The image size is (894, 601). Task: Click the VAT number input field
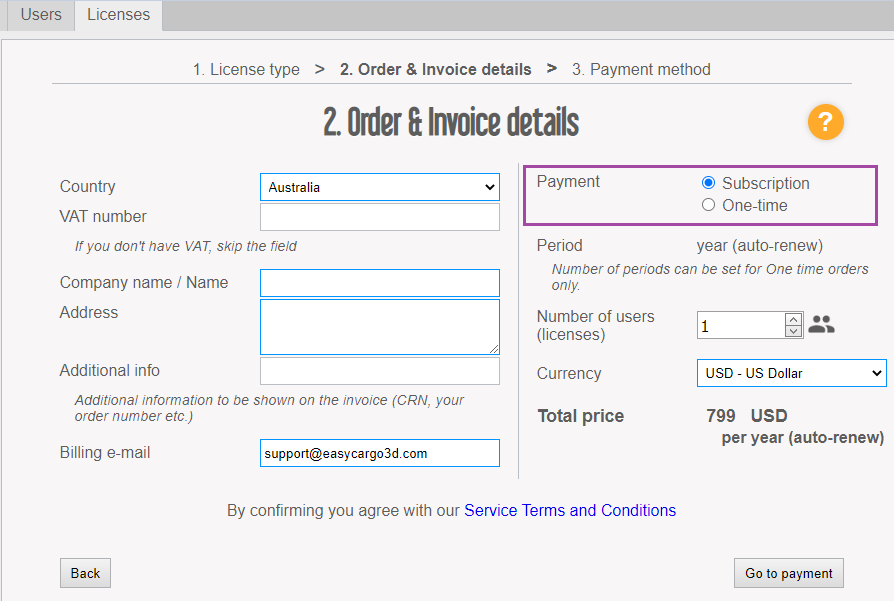(379, 217)
